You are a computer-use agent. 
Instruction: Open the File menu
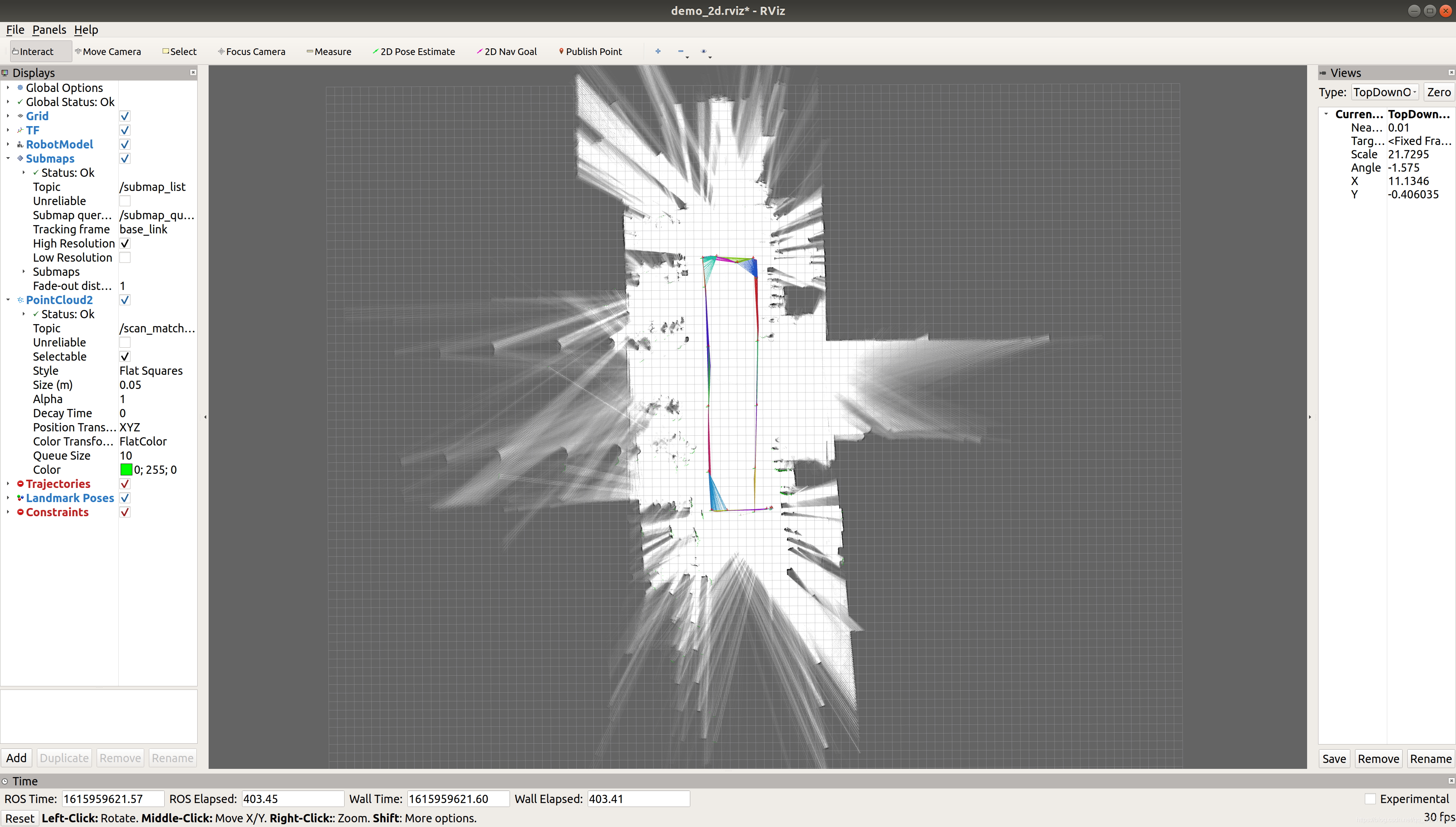point(15,29)
